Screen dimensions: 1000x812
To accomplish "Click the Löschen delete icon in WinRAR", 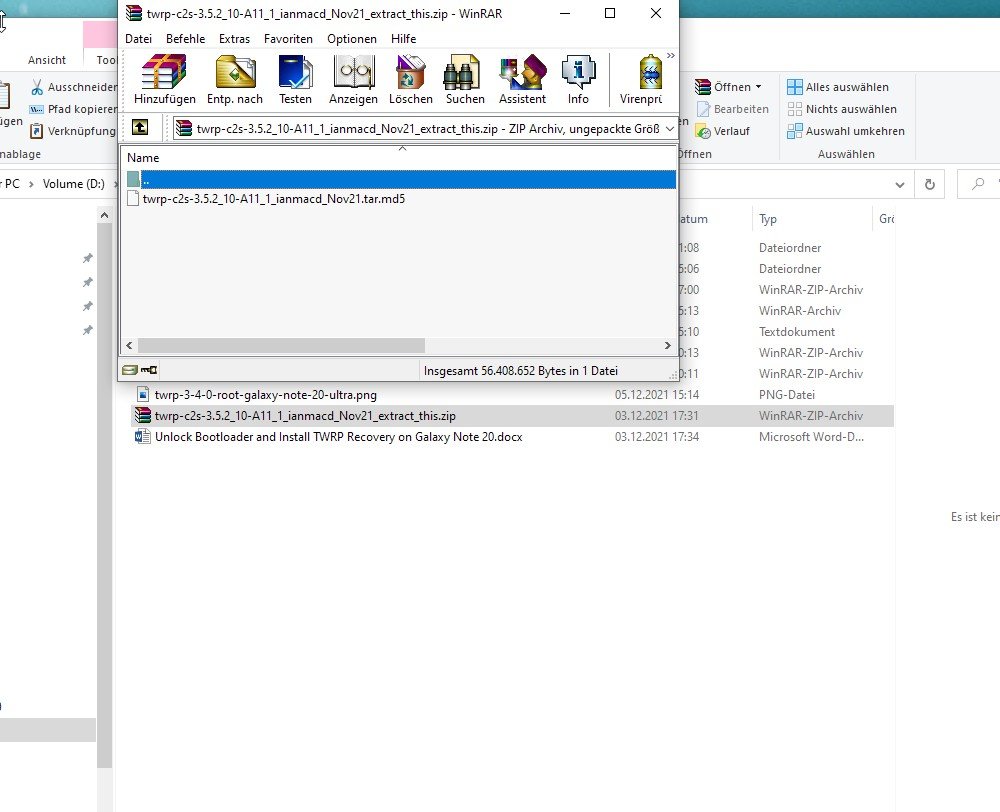I will click(x=411, y=80).
